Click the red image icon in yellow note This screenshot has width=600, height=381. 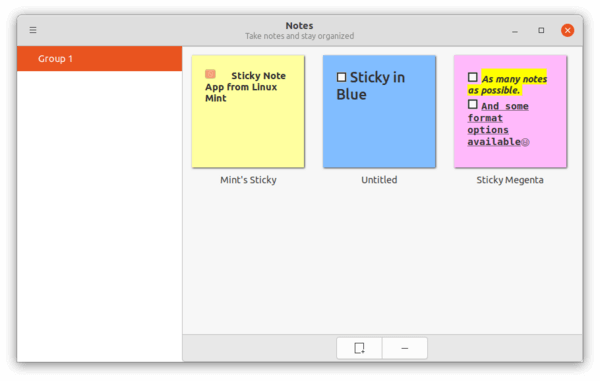click(210, 74)
